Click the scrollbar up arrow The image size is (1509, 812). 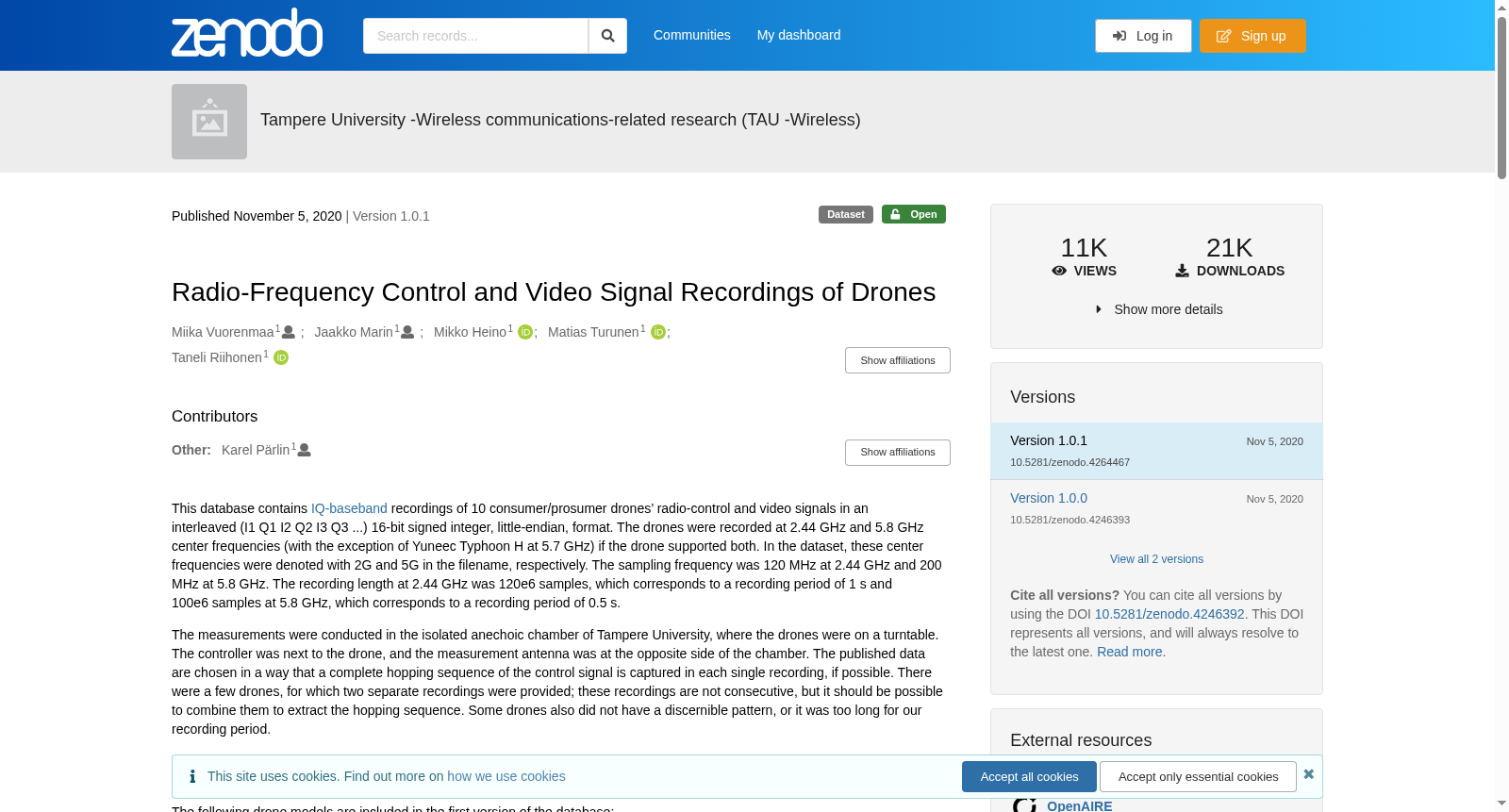pyautogui.click(x=1501, y=7)
